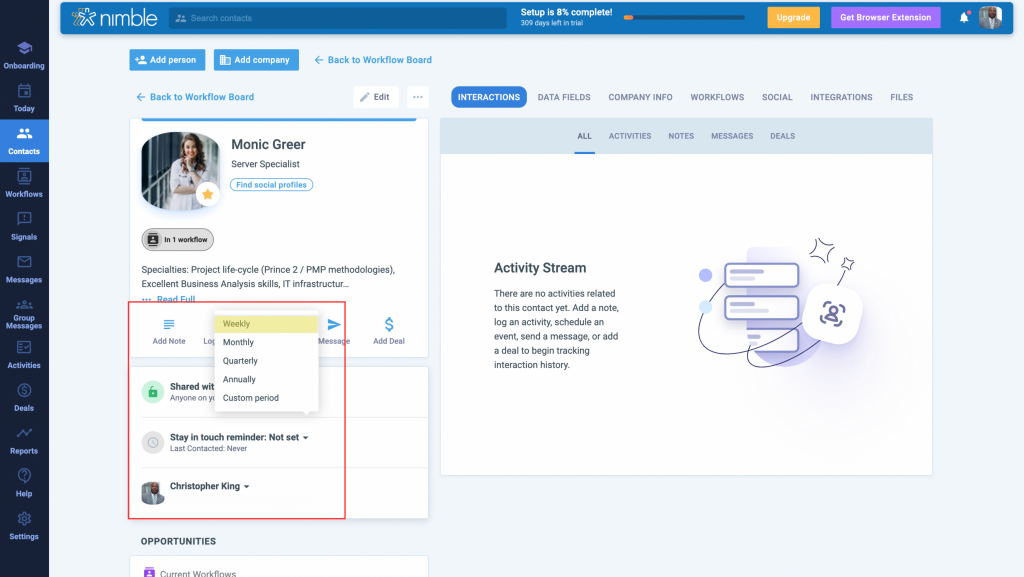This screenshot has height=577, width=1024.
Task: Toggle the star on the contact photo
Action: tap(208, 194)
